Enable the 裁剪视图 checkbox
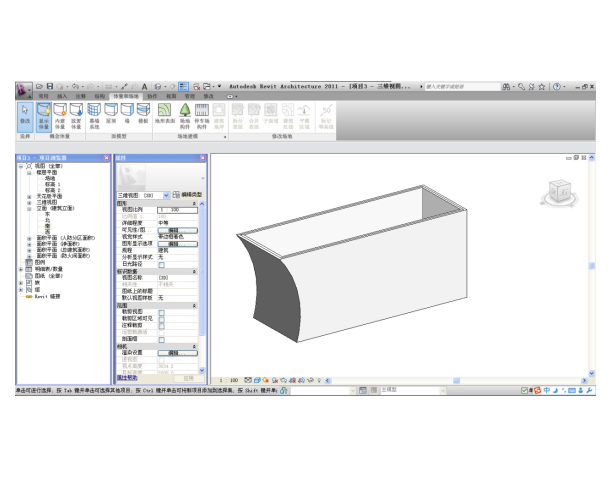Image resolution: width=615 pixels, height=500 pixels. point(162,312)
